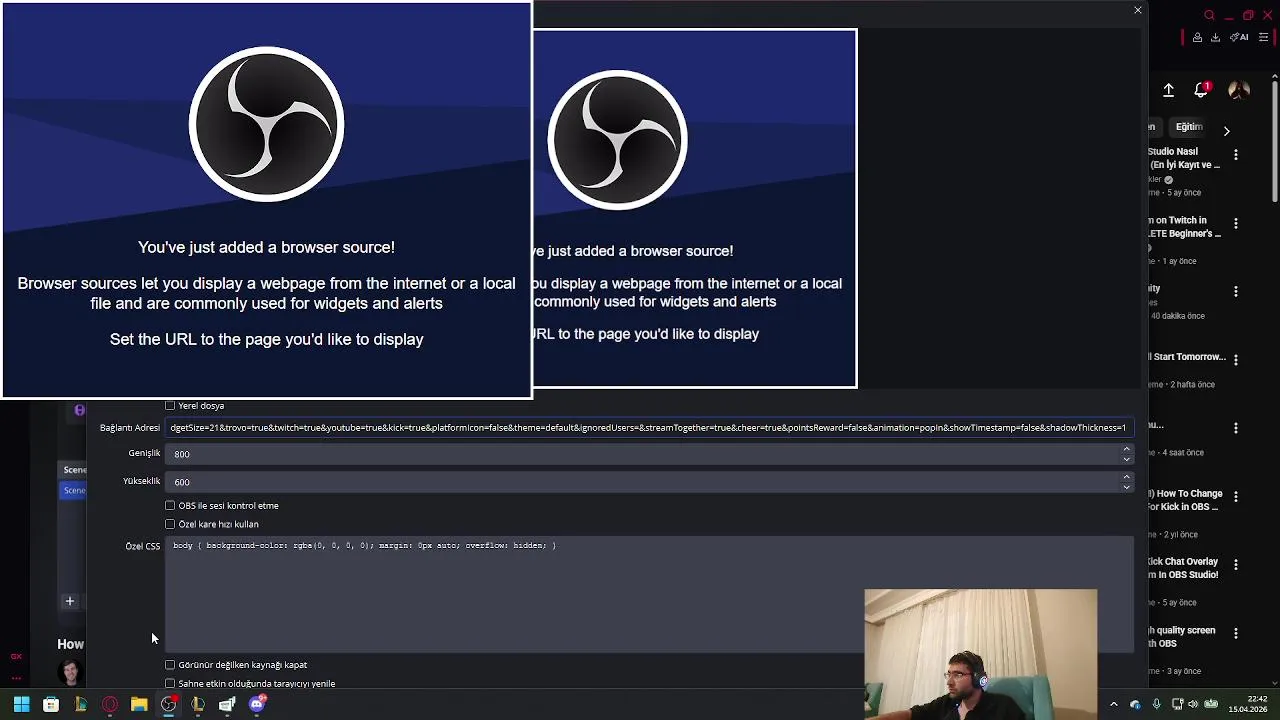The image size is (1280, 720).
Task: Decrease Yükseklik with down arrow
Action: 1126,487
